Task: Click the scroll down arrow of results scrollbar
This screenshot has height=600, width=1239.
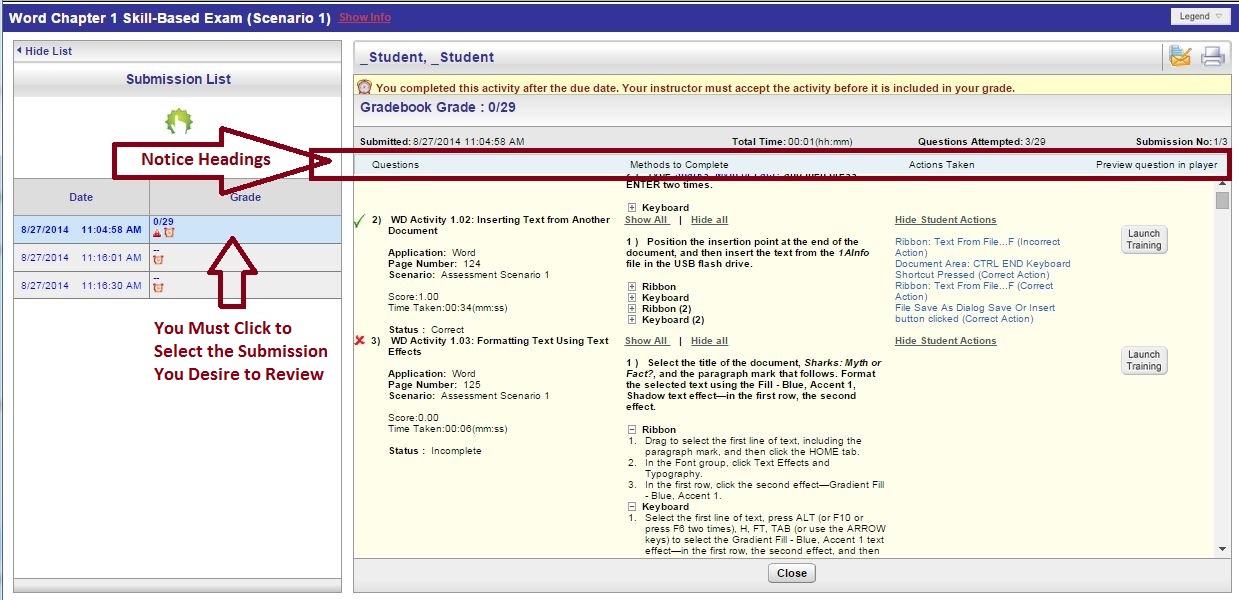Action: tap(1222, 549)
